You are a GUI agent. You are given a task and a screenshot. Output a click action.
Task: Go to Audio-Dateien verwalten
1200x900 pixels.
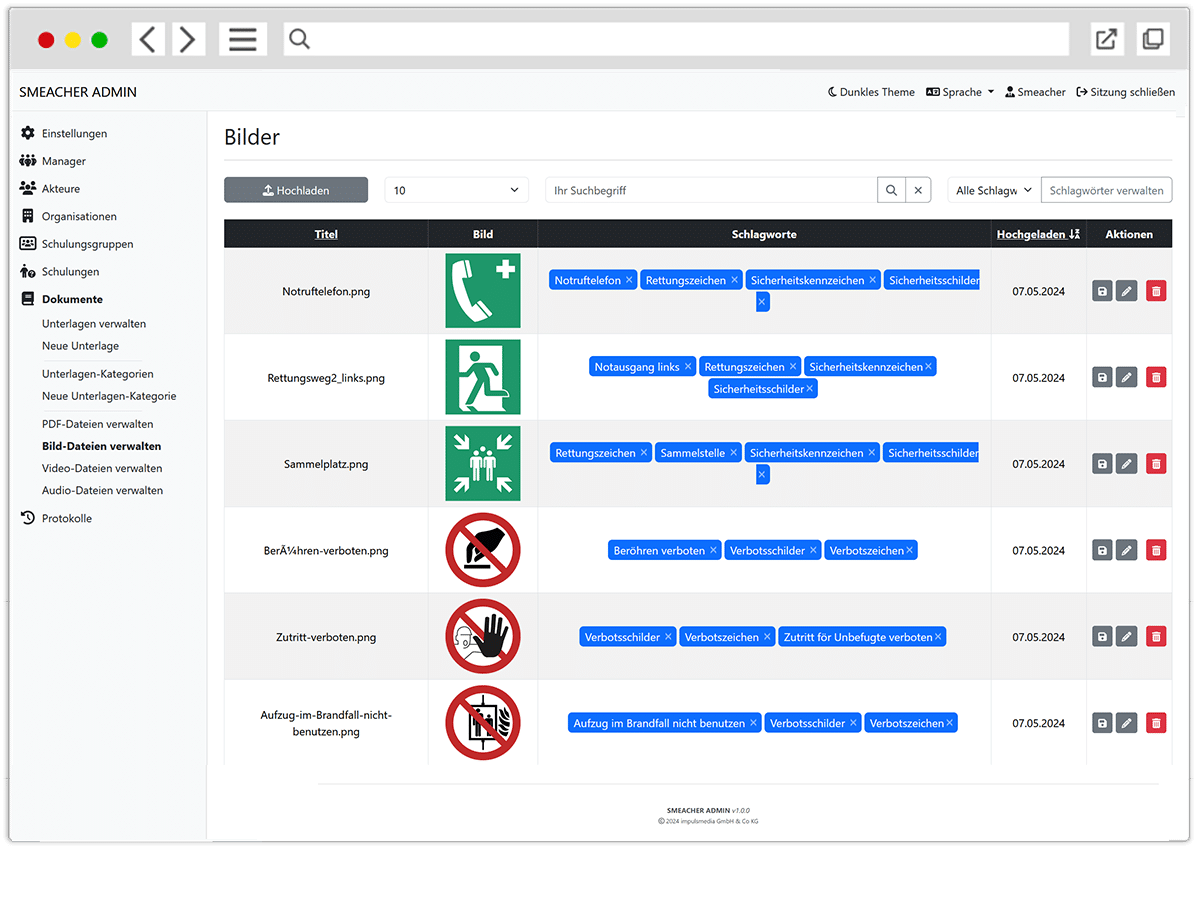(102, 490)
